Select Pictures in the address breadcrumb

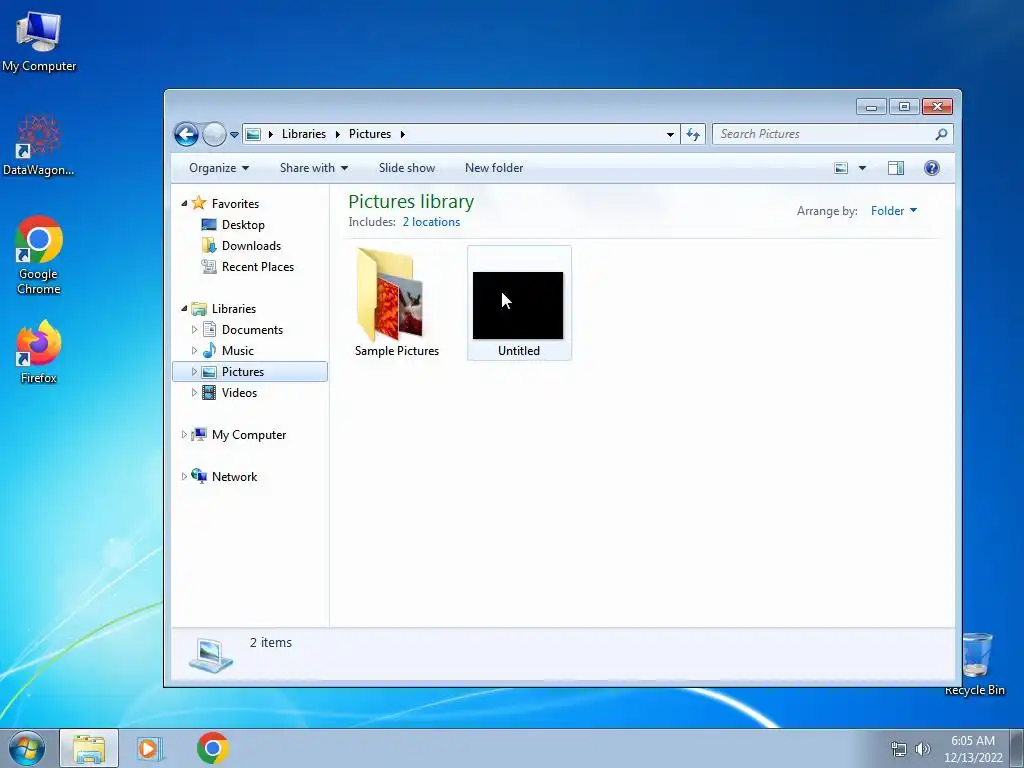coord(370,134)
